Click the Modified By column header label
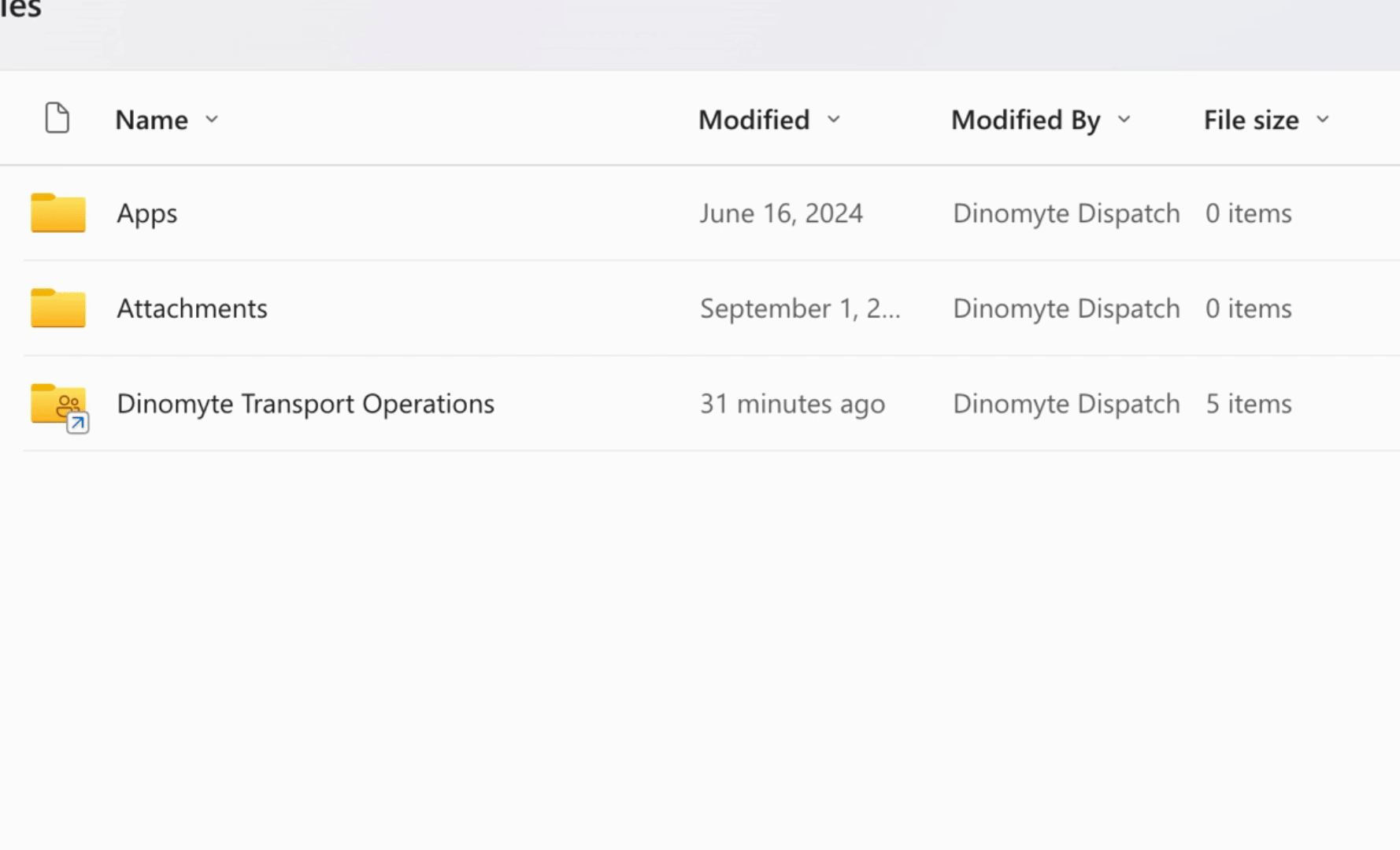This screenshot has width=1400, height=850. [1025, 120]
